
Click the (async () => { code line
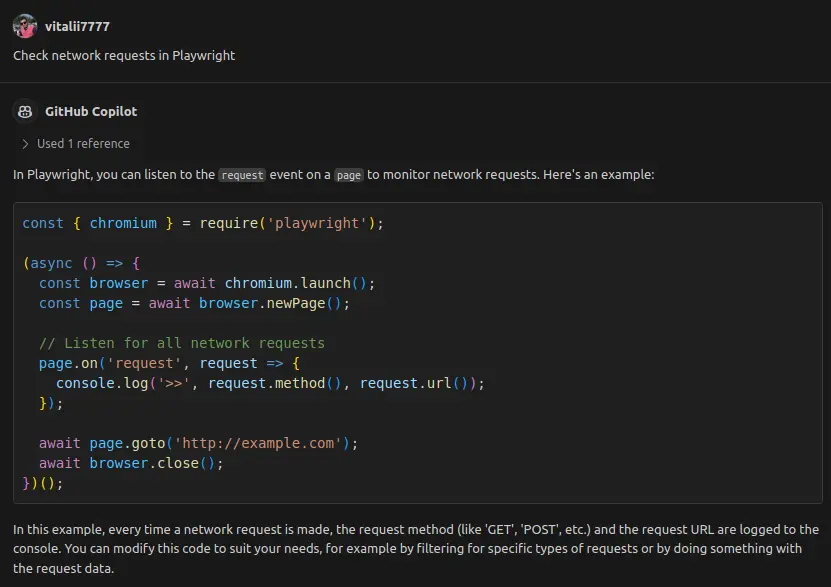point(81,263)
